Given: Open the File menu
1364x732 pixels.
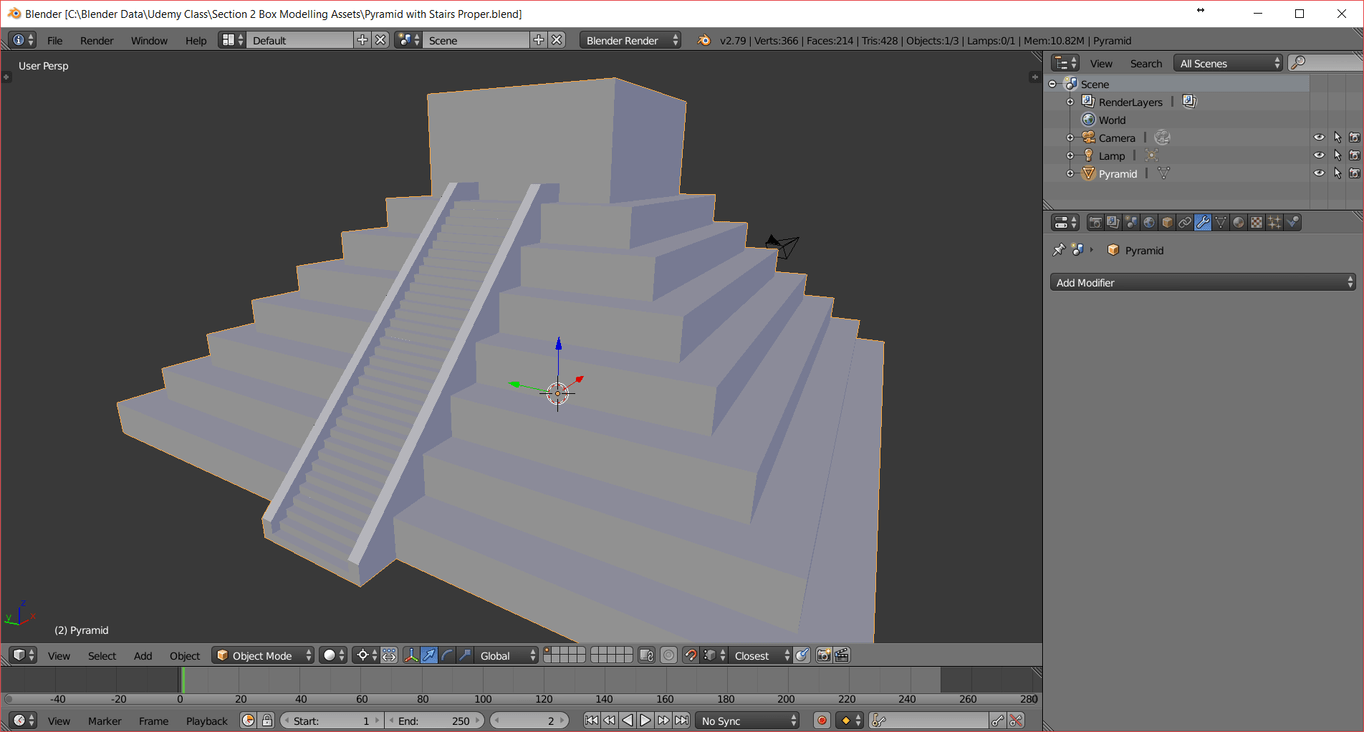Looking at the screenshot, I should coord(55,40).
